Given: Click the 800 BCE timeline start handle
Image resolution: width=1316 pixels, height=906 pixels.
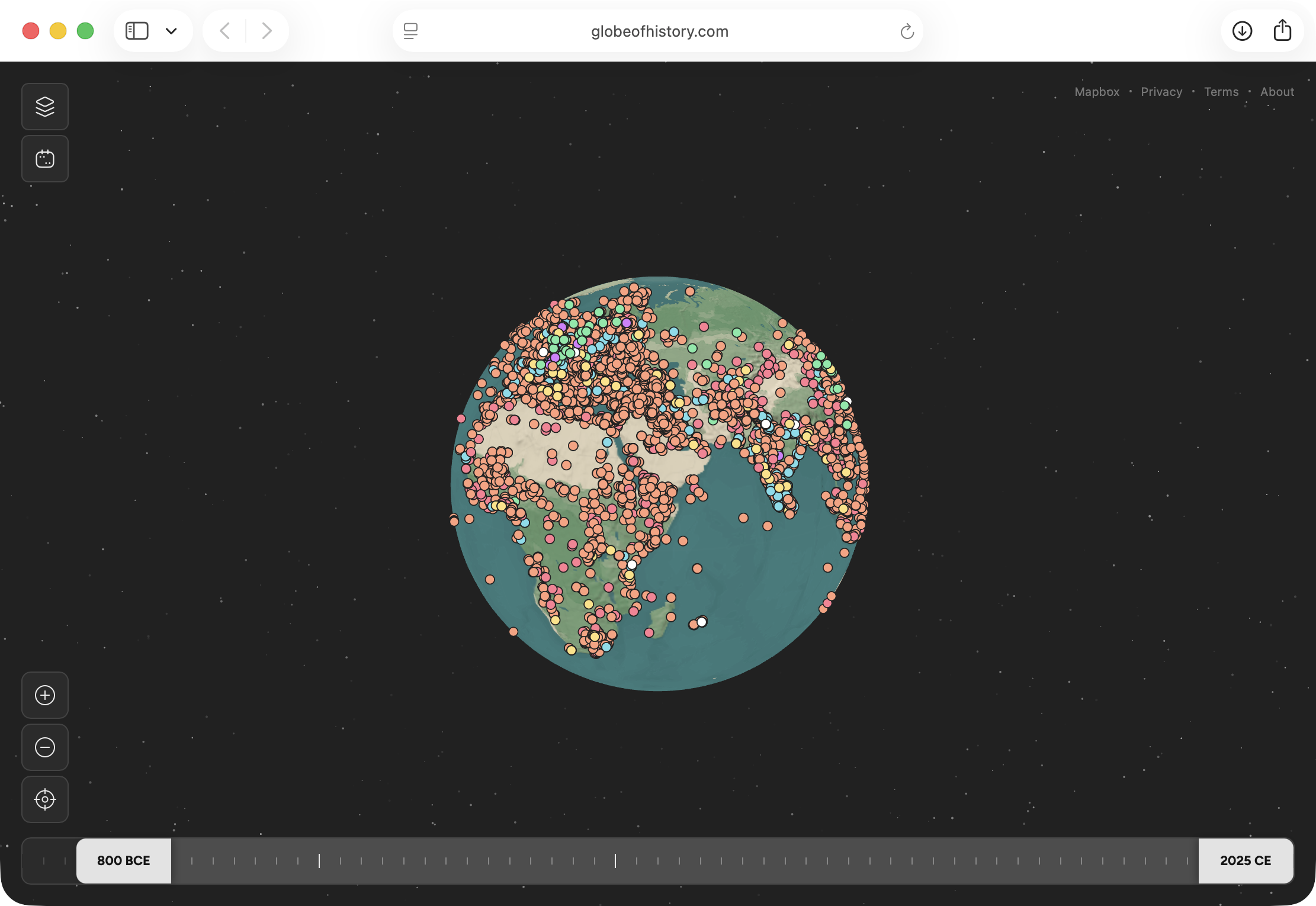Looking at the screenshot, I should click(x=124, y=860).
